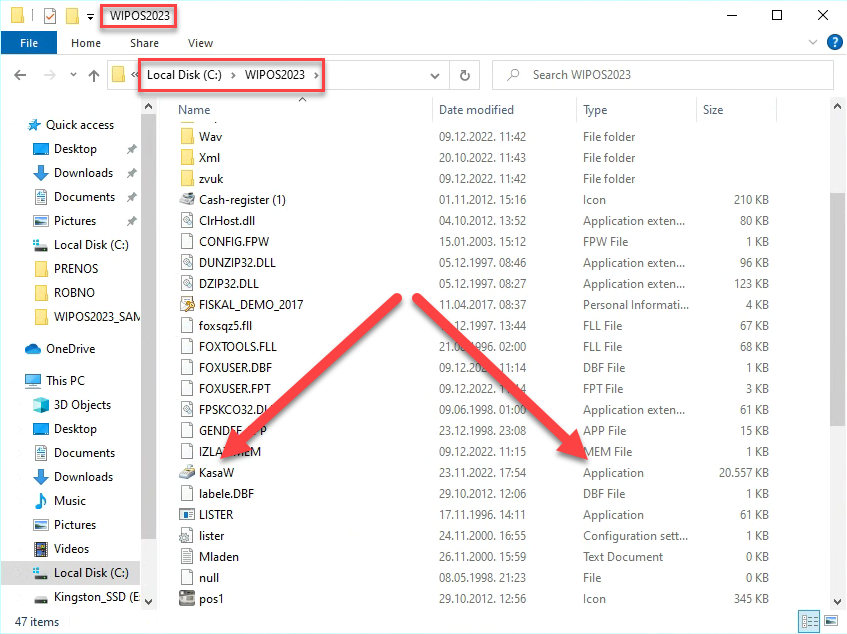The width and height of the screenshot is (847, 634).
Task: Click the Up arrow navigation button
Action: 94,75
